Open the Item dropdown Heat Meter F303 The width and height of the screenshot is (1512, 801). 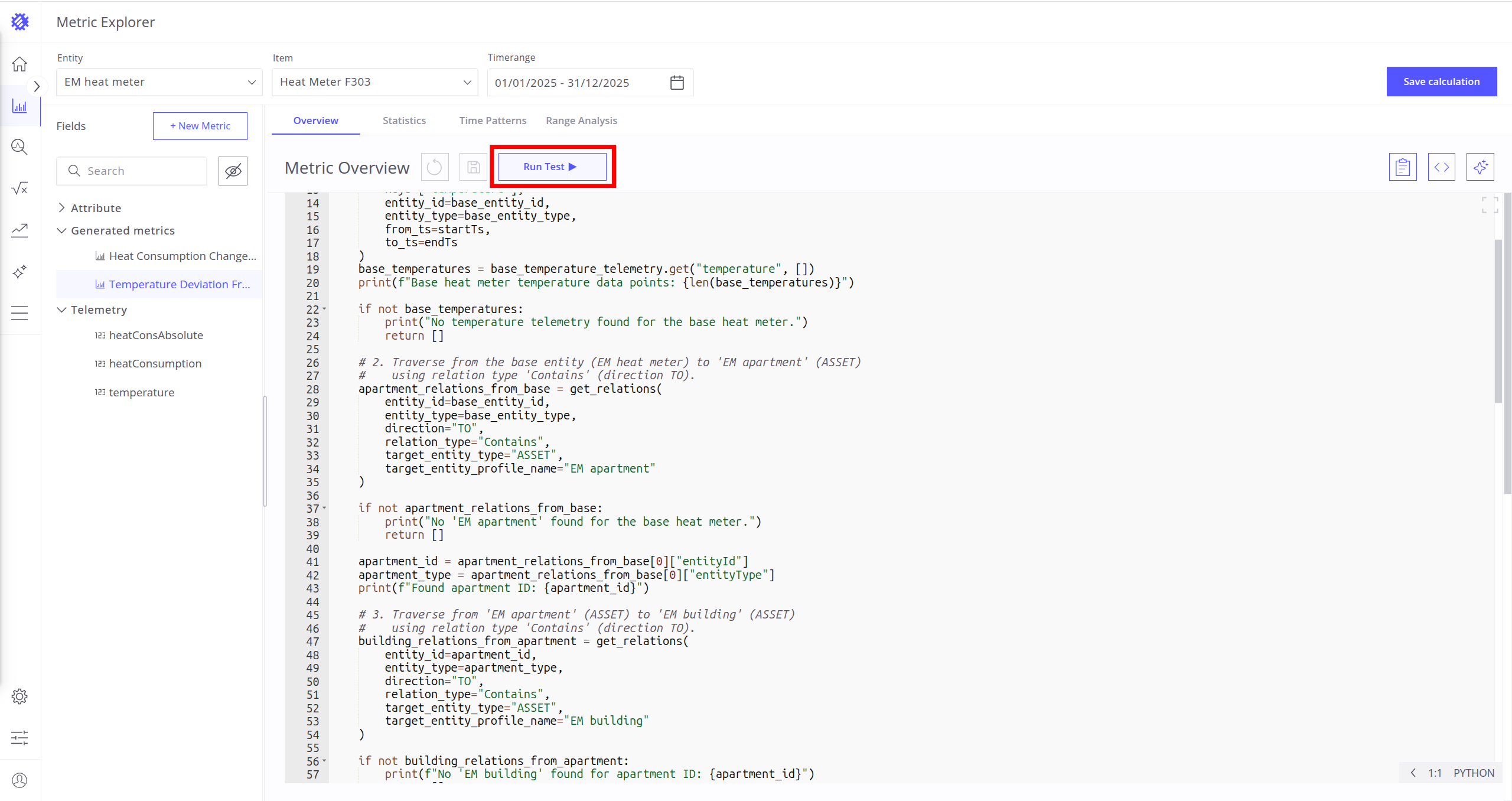coord(374,82)
